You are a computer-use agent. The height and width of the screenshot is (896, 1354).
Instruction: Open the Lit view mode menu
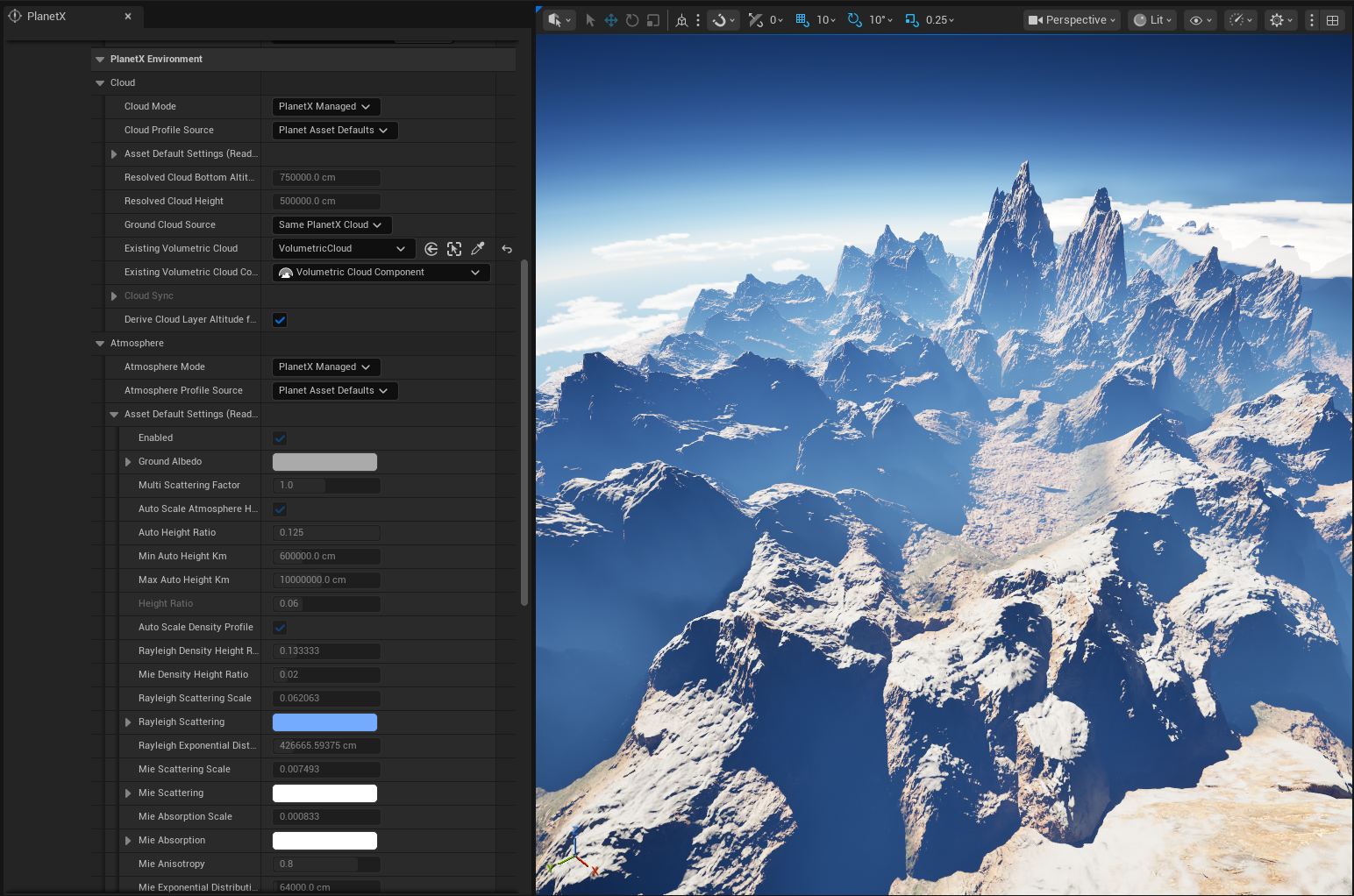(1152, 20)
